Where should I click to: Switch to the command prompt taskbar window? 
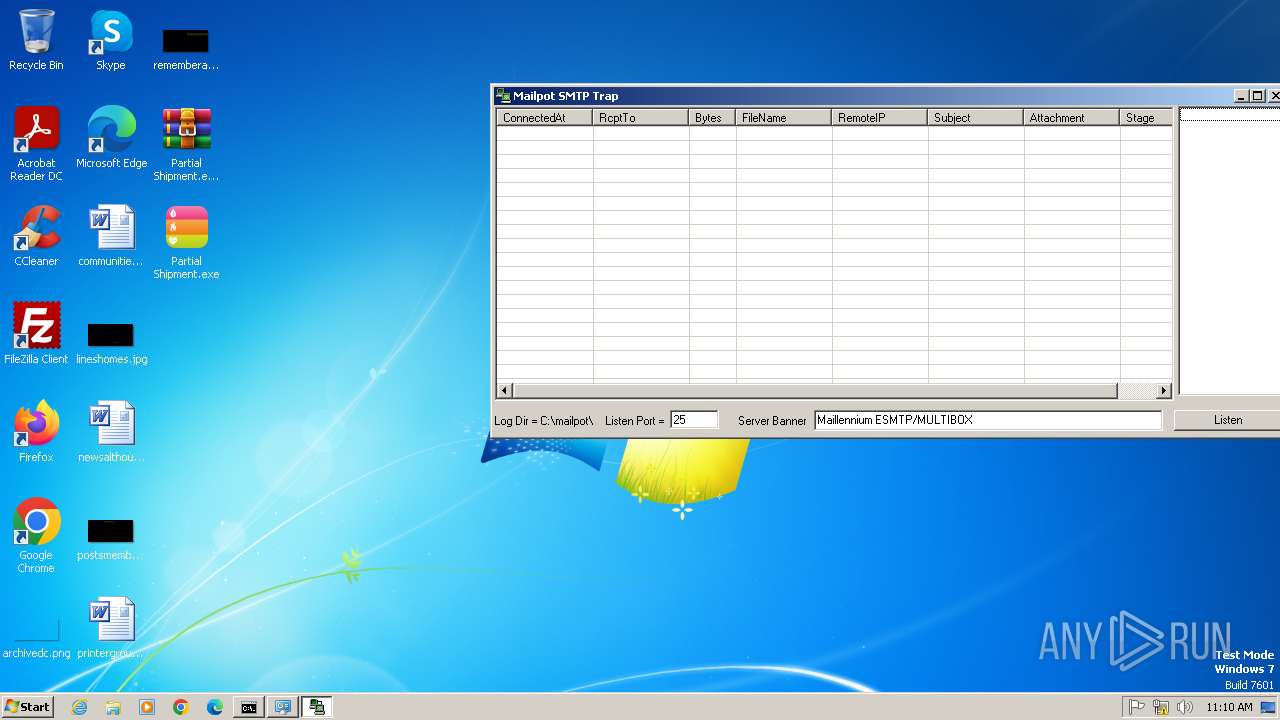[249, 707]
